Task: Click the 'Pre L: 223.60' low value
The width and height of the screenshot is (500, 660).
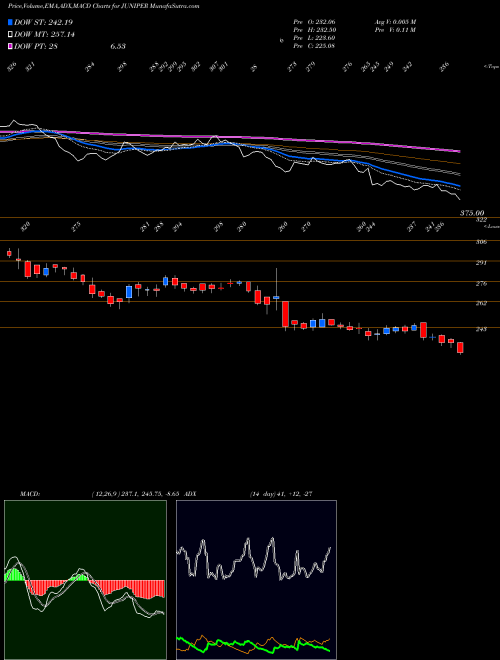Action: [x=314, y=38]
